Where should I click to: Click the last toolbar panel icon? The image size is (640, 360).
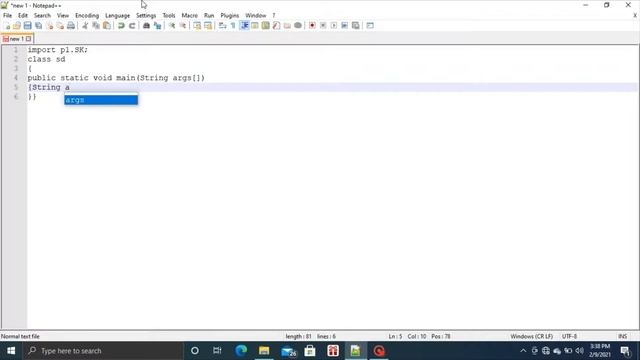tap(370, 26)
